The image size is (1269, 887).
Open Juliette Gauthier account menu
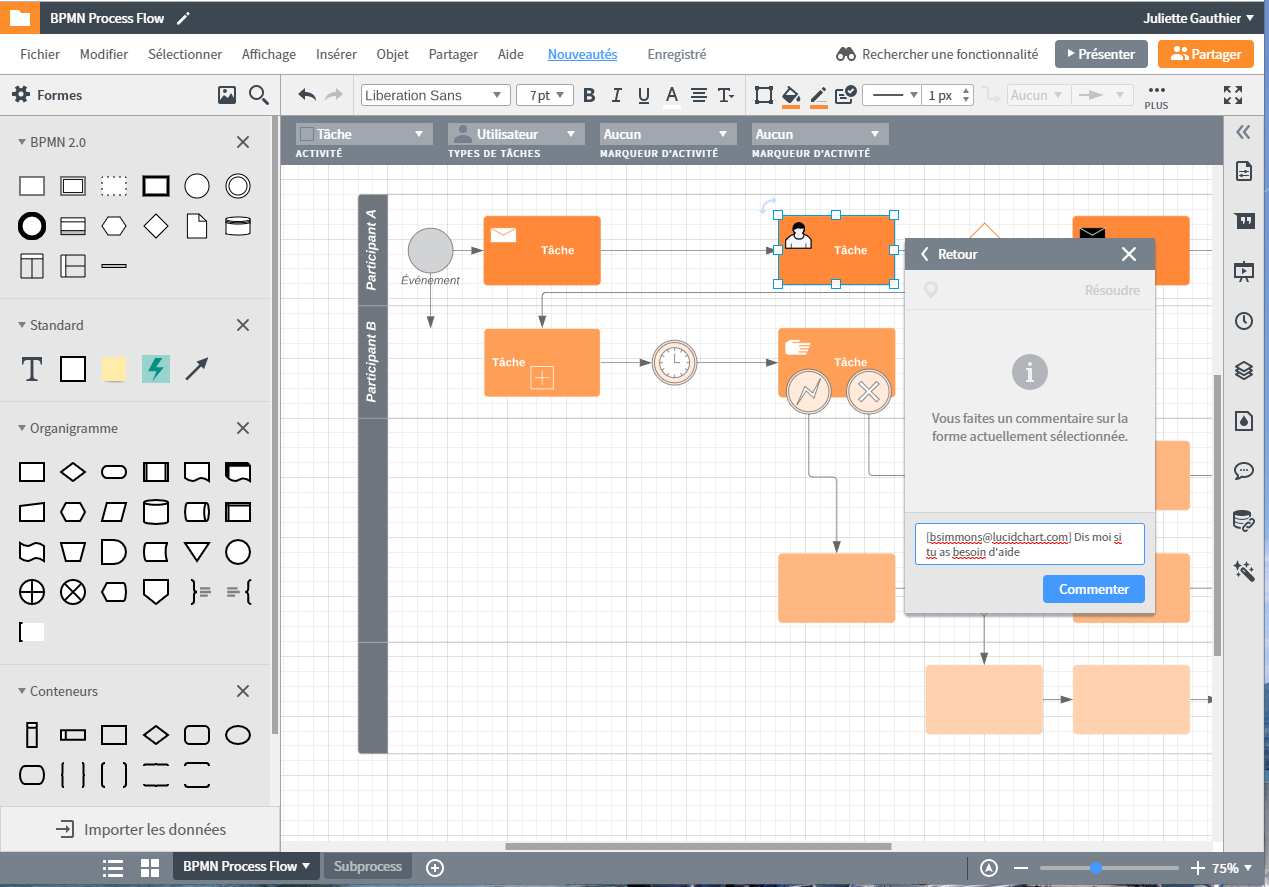click(1198, 18)
